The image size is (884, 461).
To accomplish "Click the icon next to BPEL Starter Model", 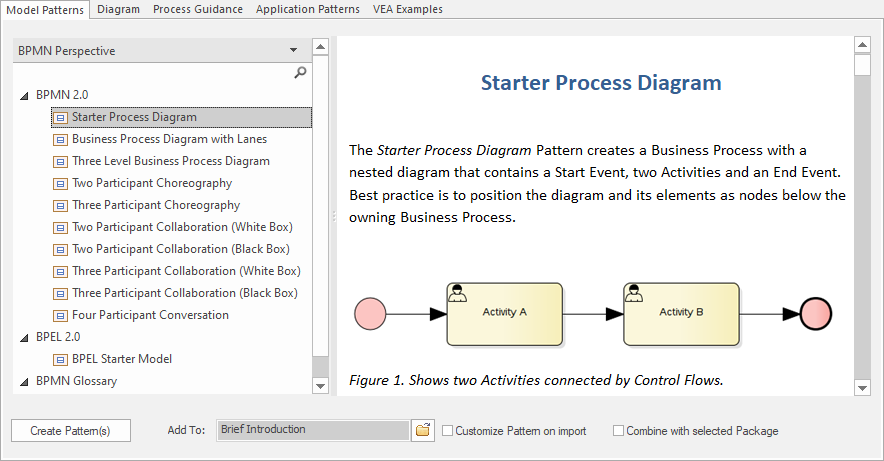I will [x=60, y=359].
